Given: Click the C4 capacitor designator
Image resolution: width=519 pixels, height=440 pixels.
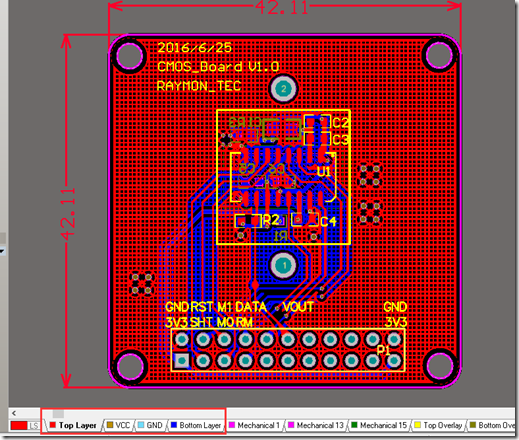Looking at the screenshot, I should tap(328, 221).
